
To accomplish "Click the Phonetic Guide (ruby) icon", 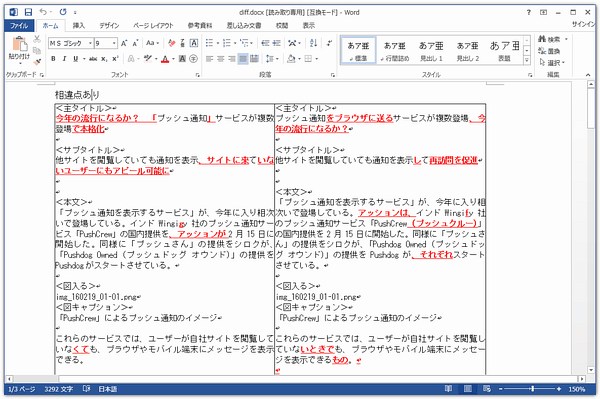I will point(183,43).
